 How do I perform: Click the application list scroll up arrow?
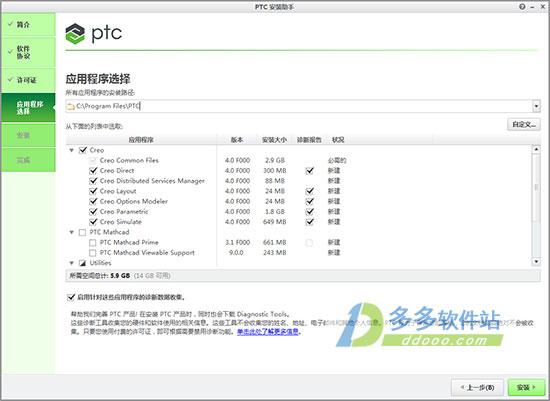[536, 149]
